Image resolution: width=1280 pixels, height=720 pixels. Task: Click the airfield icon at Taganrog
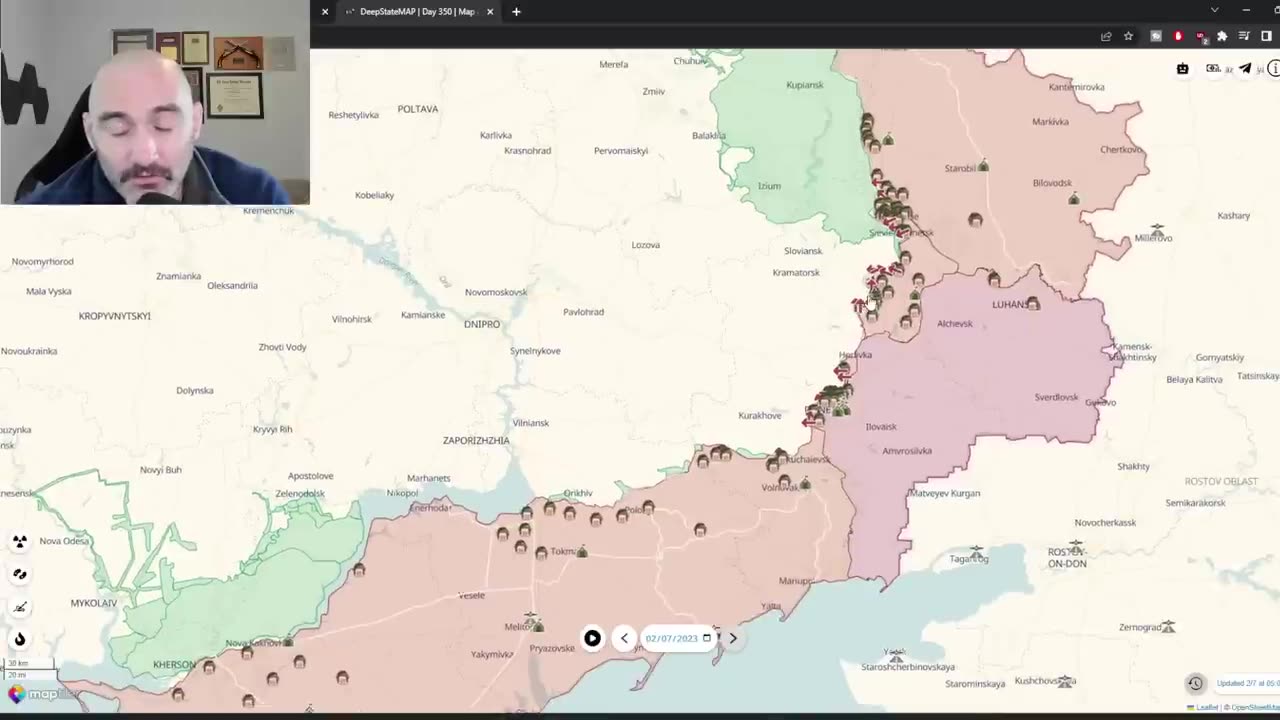coord(977,552)
